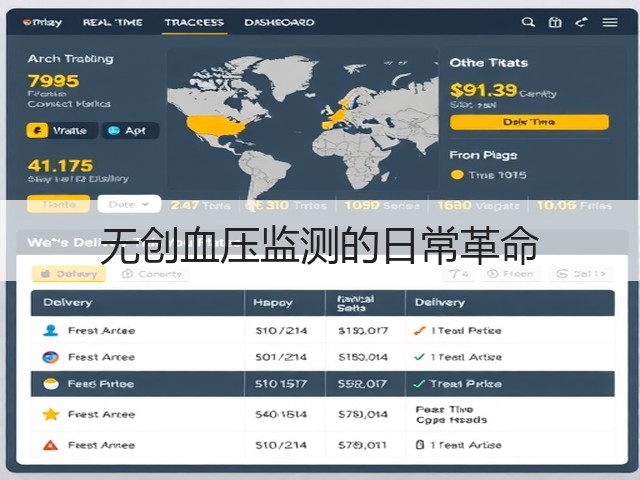Open the Dote dropdown
The image size is (640, 480).
tap(129, 204)
